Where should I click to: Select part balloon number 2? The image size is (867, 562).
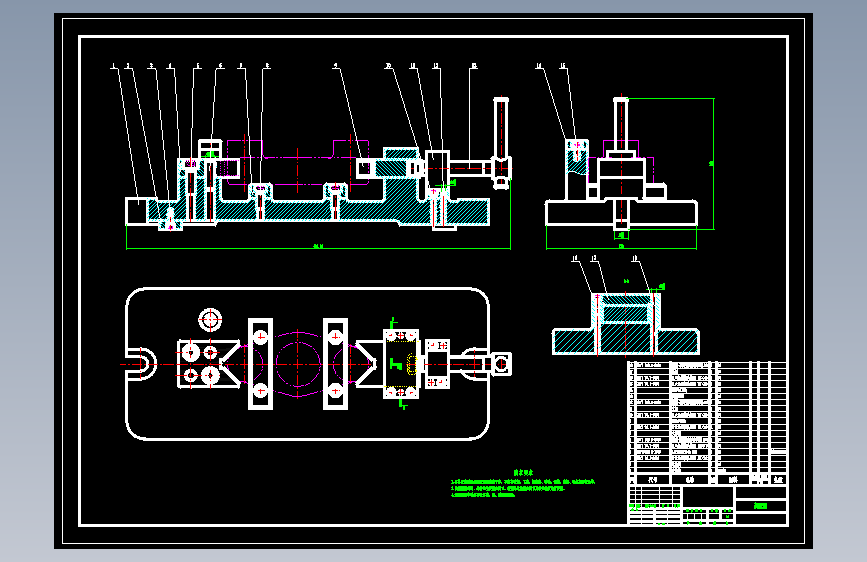pos(128,66)
